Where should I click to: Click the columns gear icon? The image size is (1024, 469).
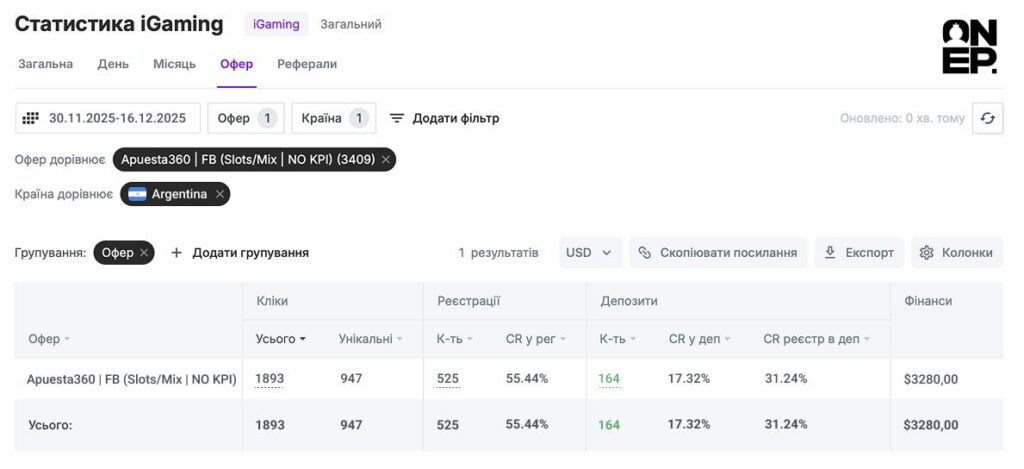926,253
